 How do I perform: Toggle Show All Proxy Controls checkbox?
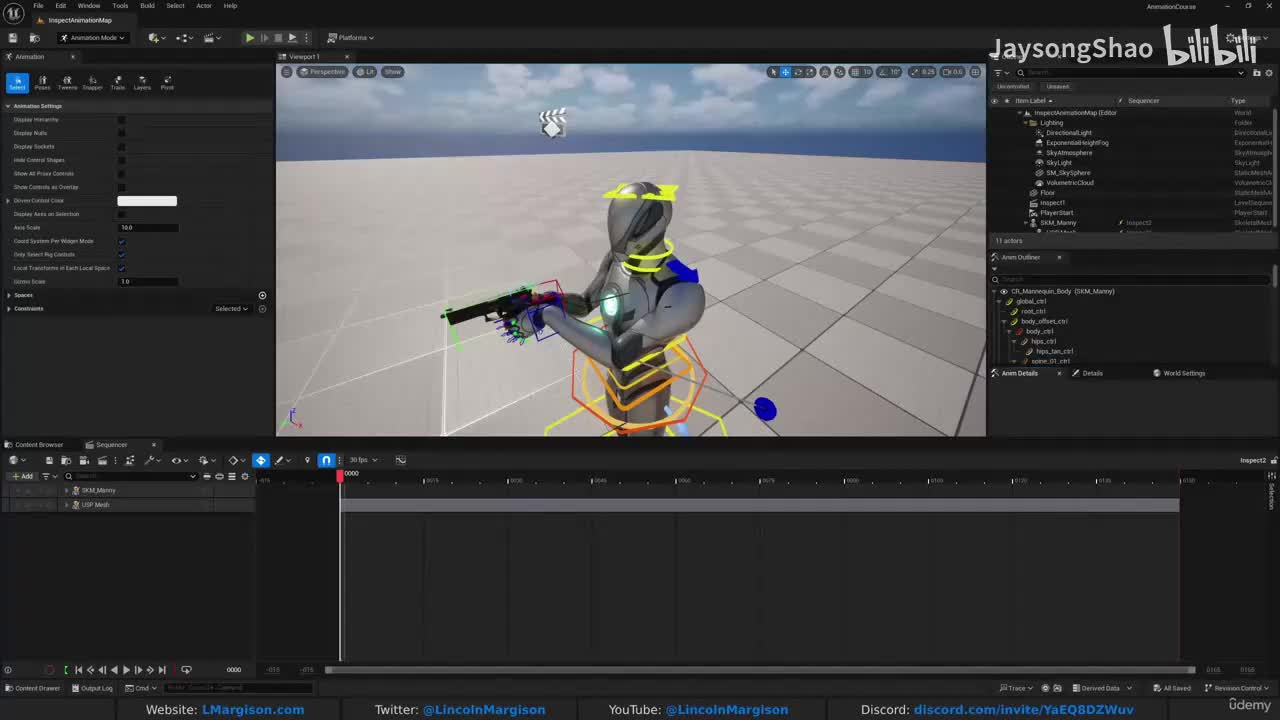[122, 174]
